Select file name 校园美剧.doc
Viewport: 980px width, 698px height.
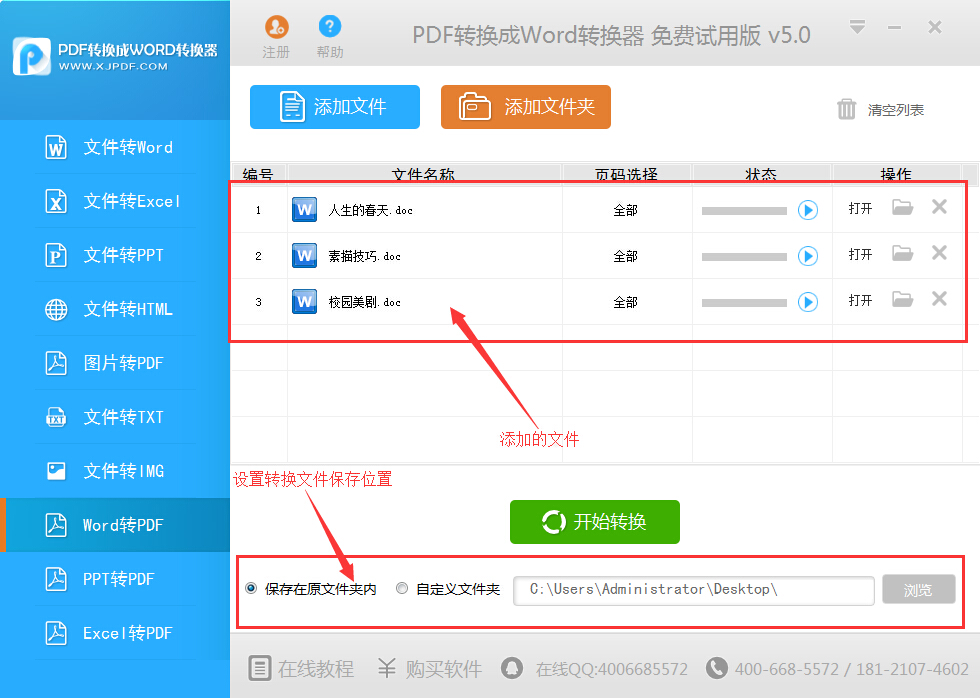tap(364, 302)
